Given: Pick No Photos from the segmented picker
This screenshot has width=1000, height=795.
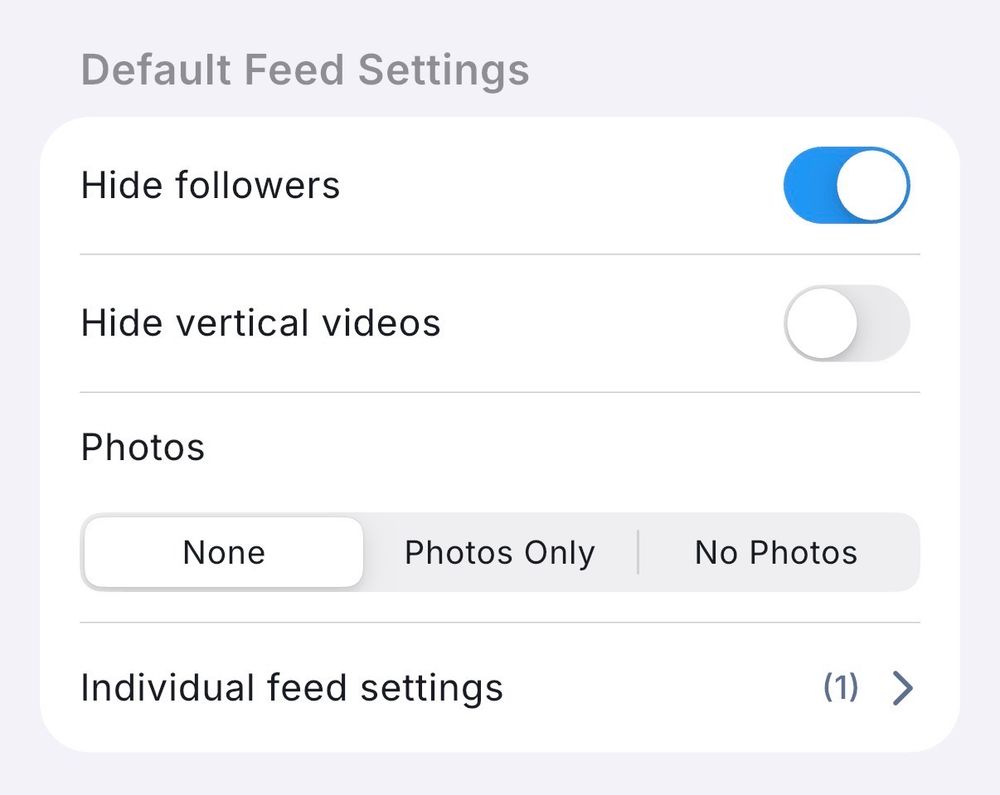Looking at the screenshot, I should point(775,552).
